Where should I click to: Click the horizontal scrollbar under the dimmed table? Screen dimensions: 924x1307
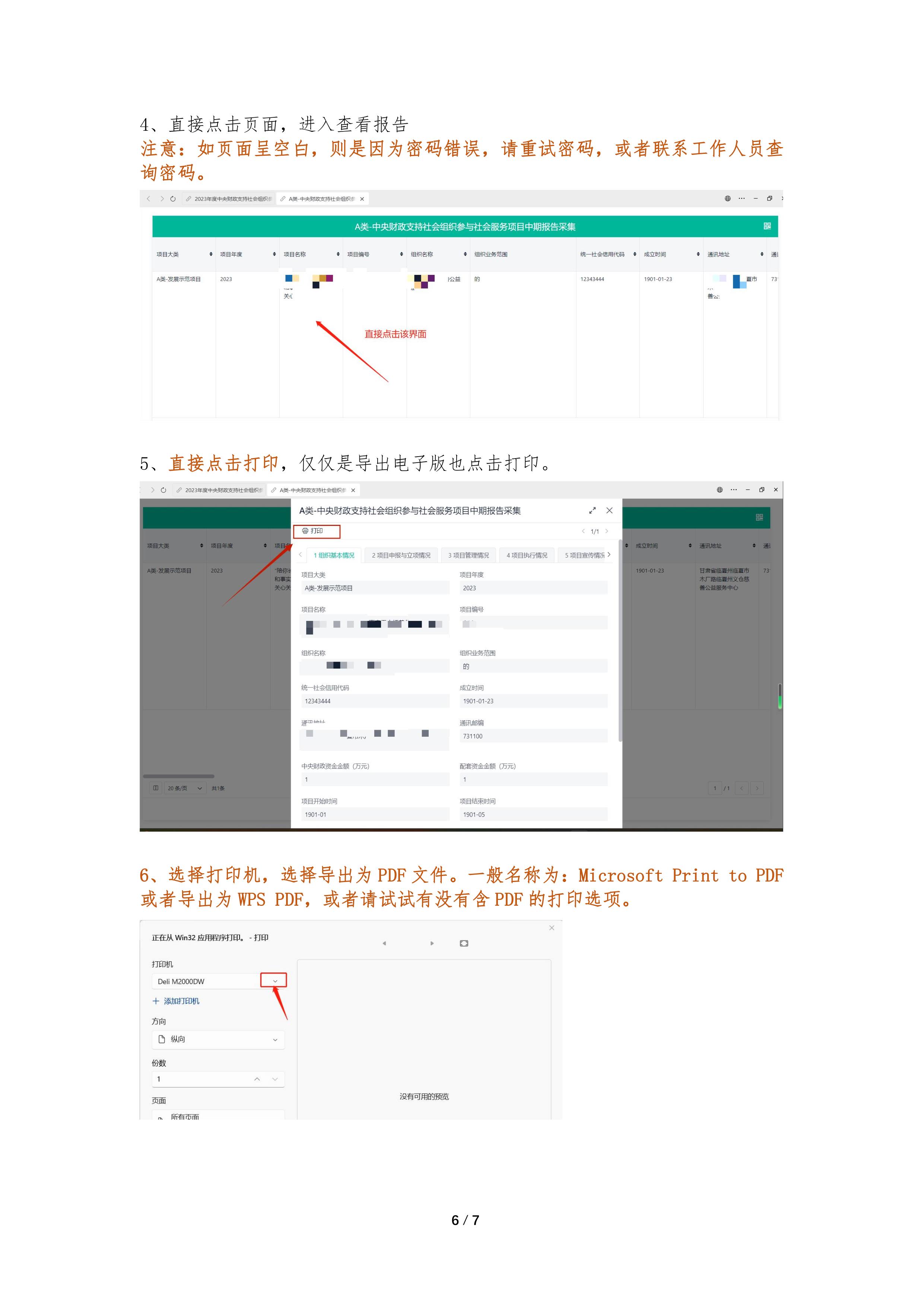coord(179,776)
